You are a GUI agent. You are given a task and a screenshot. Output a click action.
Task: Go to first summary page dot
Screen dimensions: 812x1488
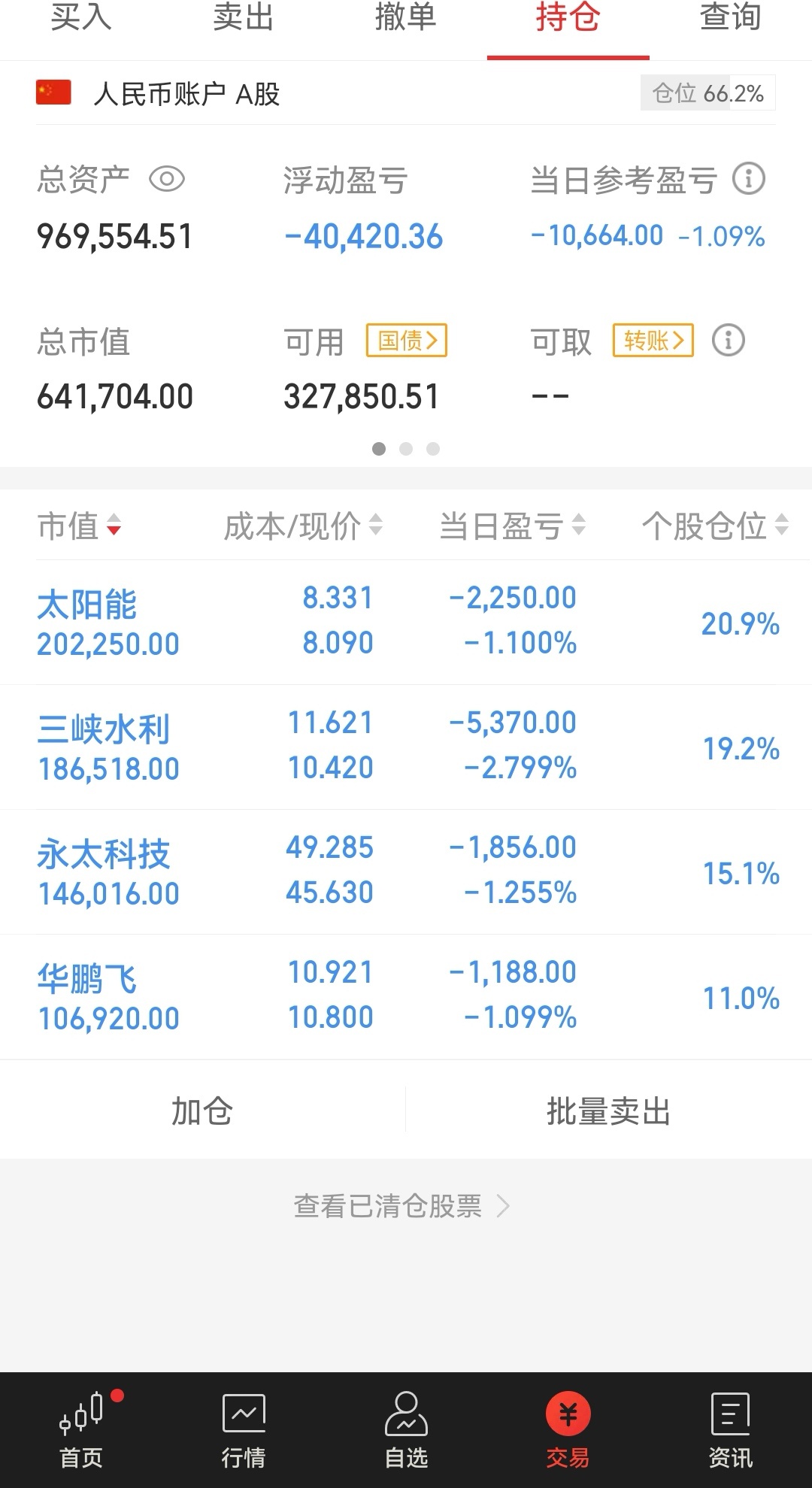tap(379, 449)
